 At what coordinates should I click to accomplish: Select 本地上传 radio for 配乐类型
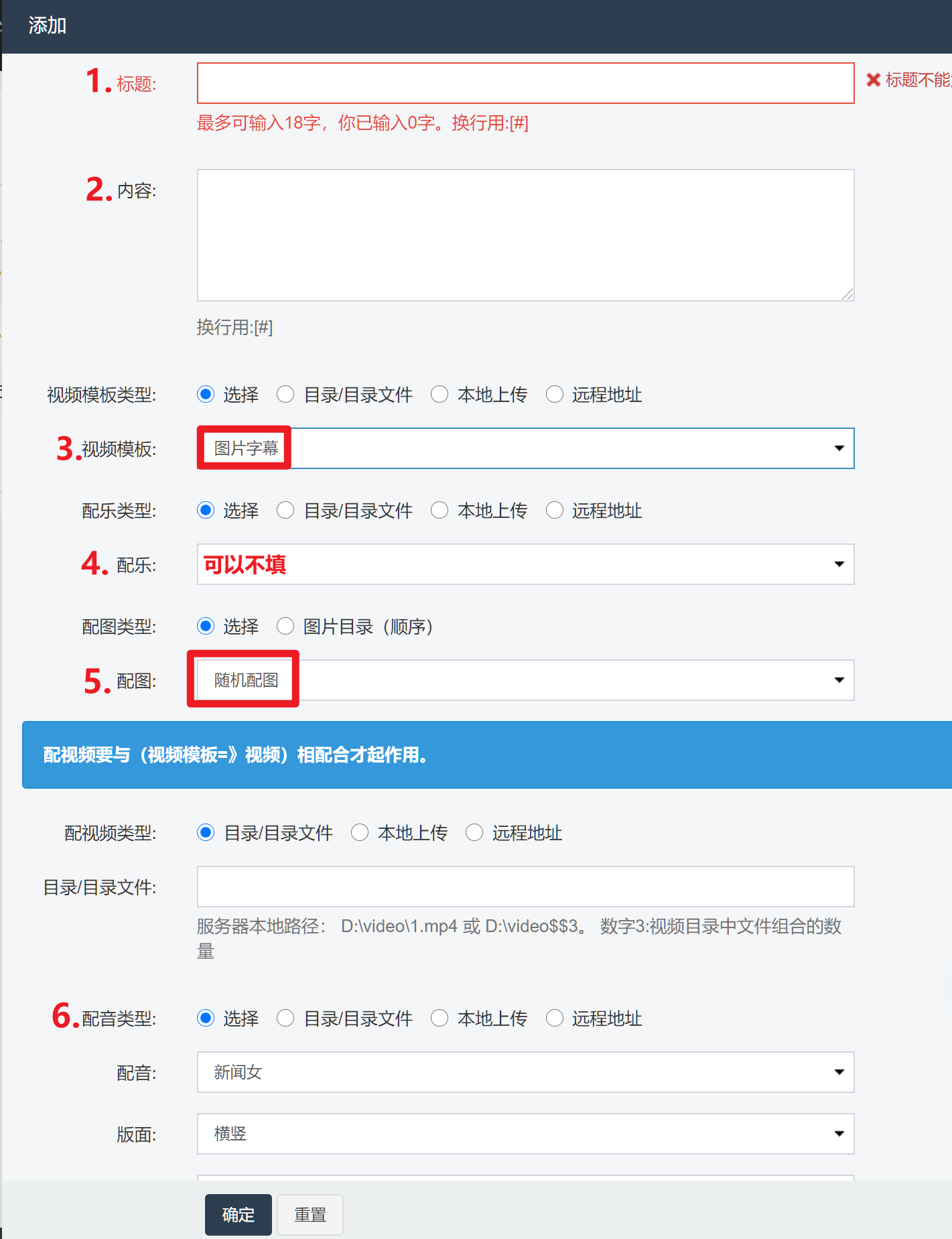coord(439,511)
